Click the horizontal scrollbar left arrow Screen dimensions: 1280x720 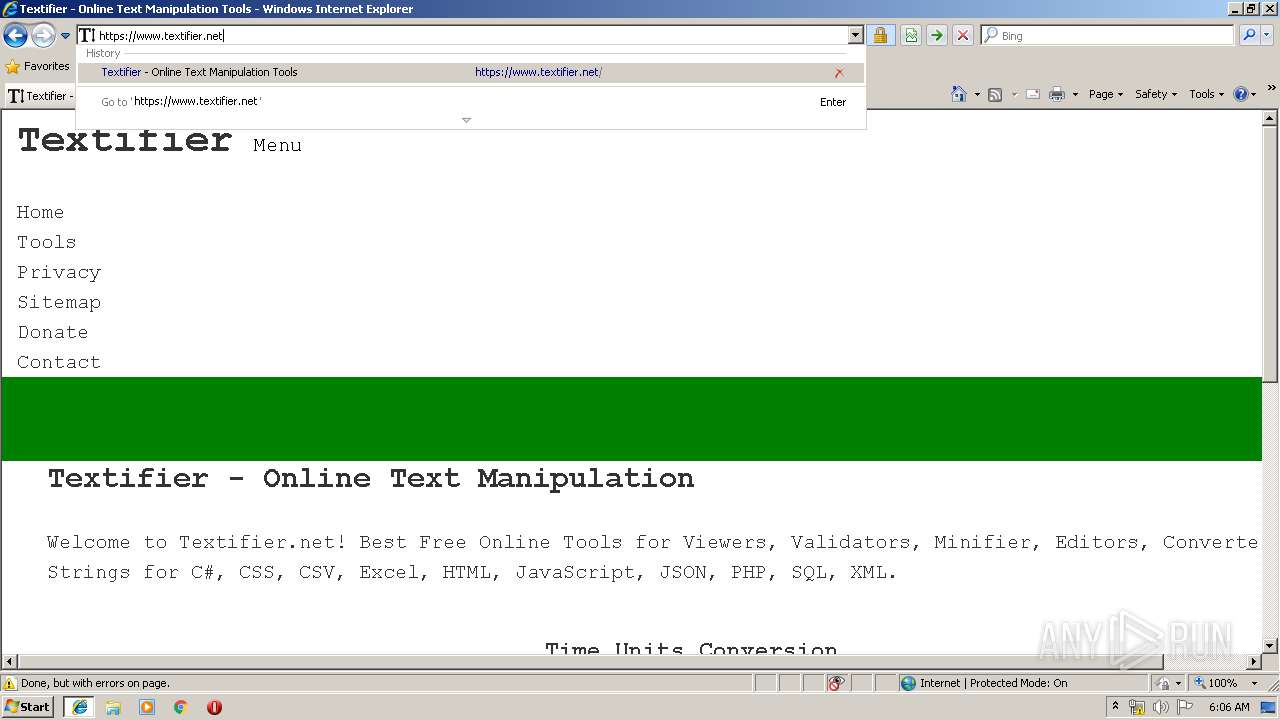pyautogui.click(x=10, y=662)
